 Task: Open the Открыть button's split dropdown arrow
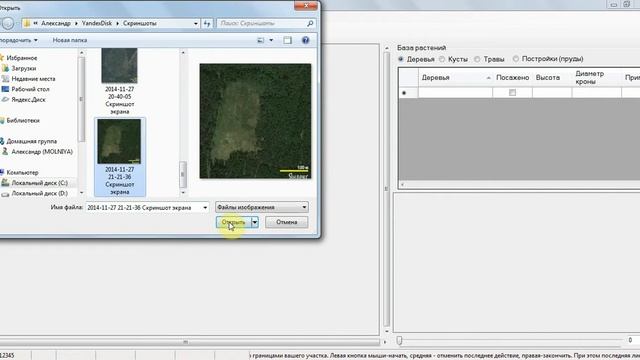click(x=255, y=222)
